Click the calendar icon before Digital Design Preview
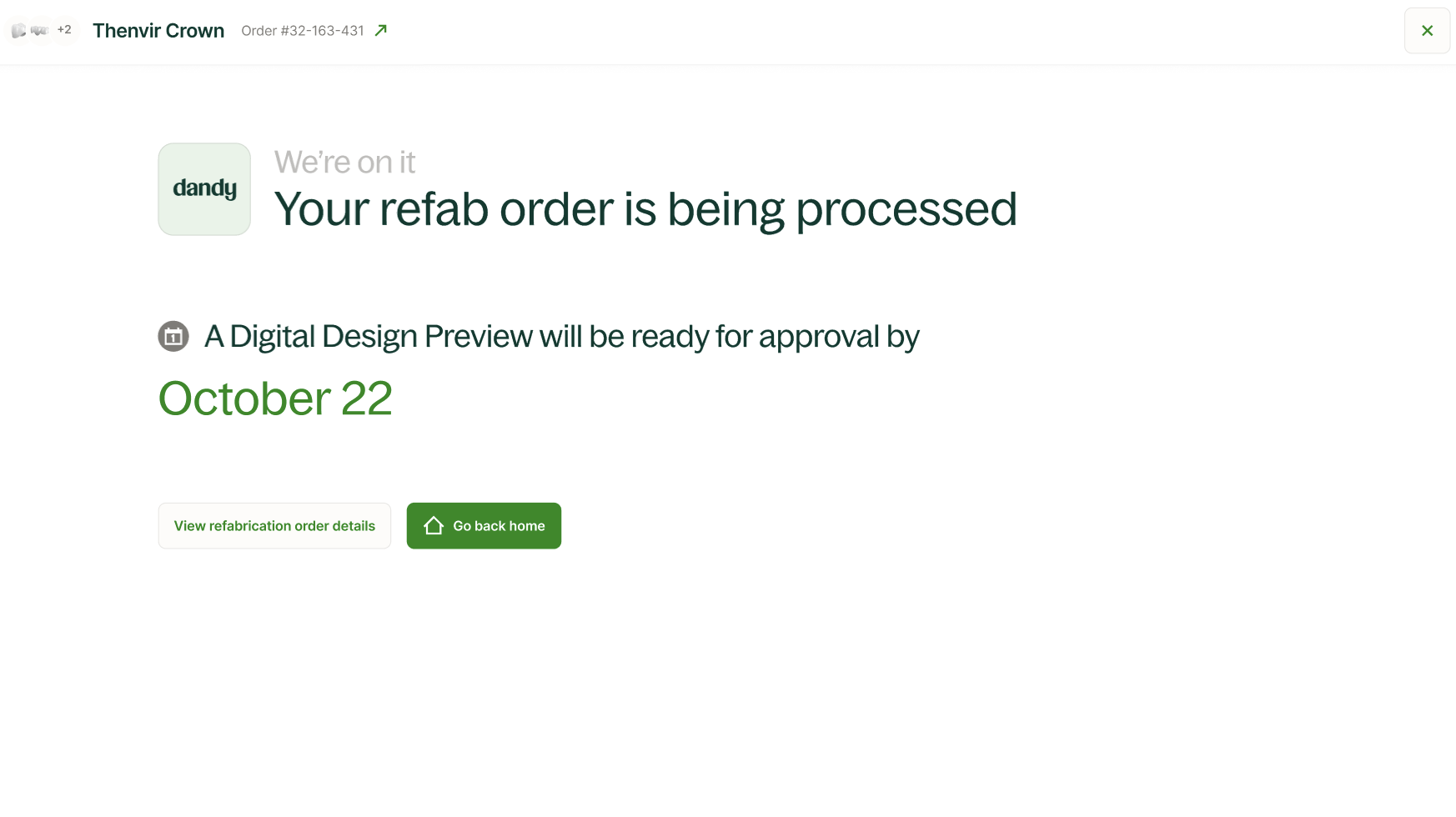Screen dimensions: 1456x817 click(173, 336)
